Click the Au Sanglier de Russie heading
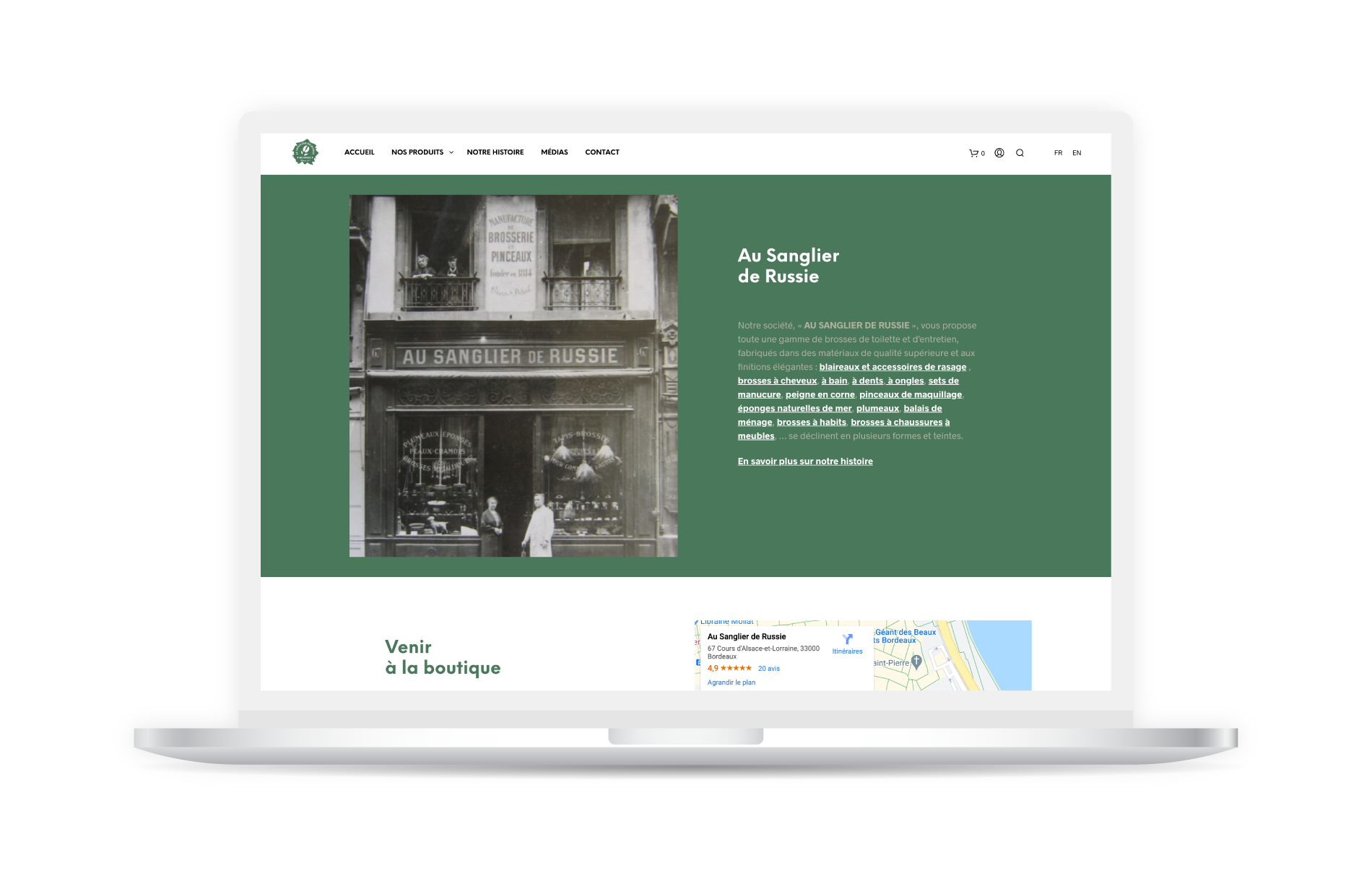 click(789, 266)
